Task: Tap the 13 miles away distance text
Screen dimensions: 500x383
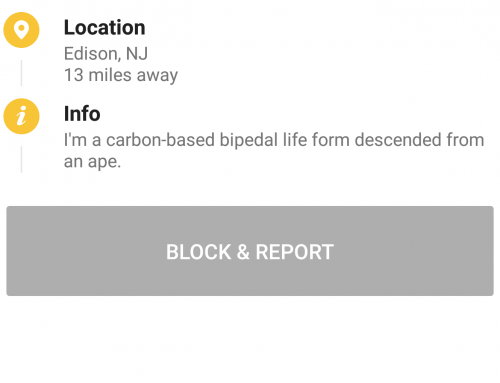Action: [x=121, y=75]
